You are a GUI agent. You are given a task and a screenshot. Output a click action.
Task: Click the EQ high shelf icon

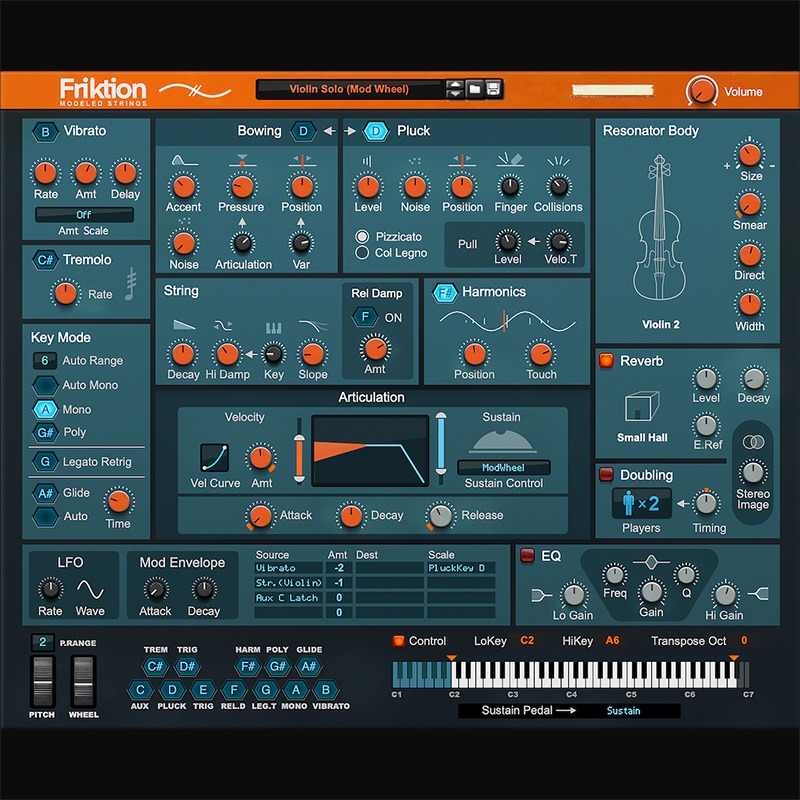758,593
